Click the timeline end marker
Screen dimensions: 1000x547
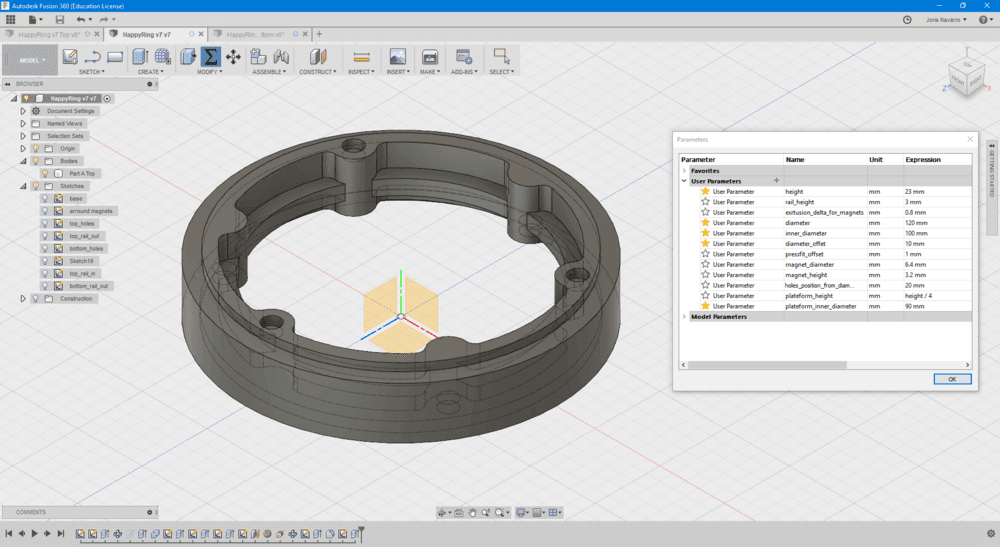(x=361, y=532)
